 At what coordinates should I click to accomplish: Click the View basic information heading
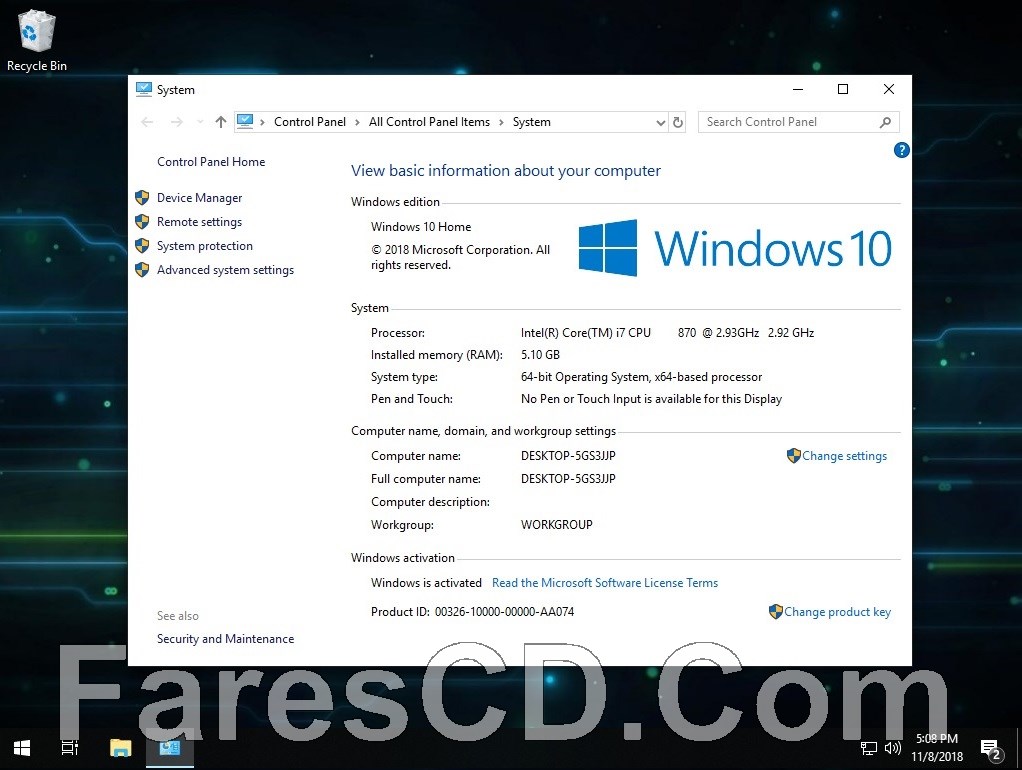(506, 171)
